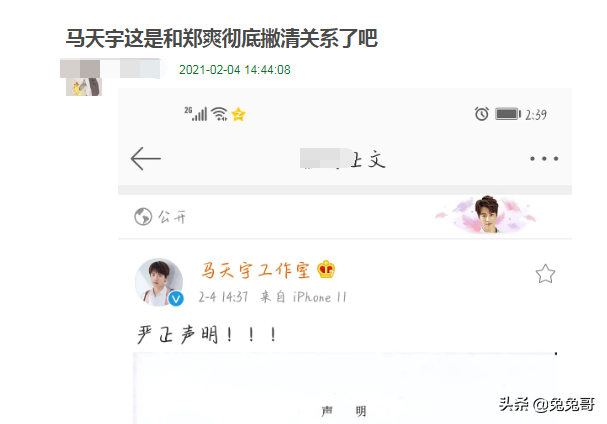Viewport: 607px width, 424px height.
Task: Click the yellow star status icon
Action: [238, 114]
